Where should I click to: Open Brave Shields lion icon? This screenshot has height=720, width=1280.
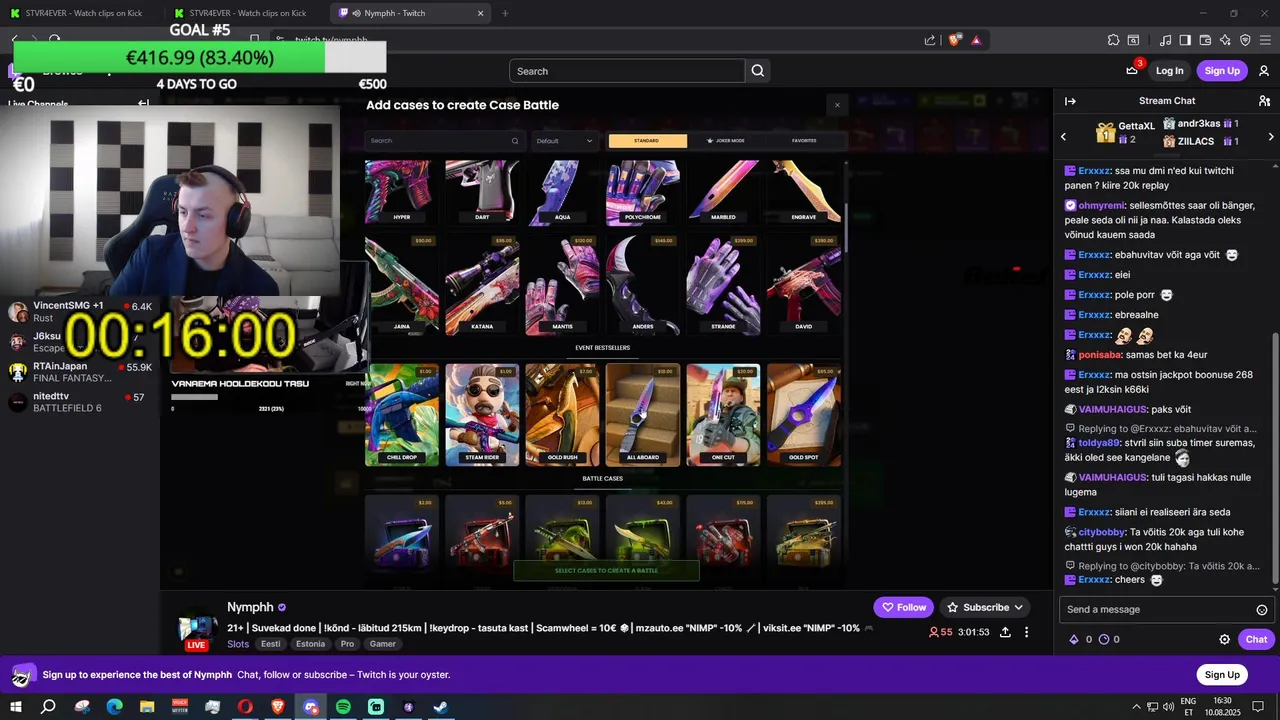[954, 40]
